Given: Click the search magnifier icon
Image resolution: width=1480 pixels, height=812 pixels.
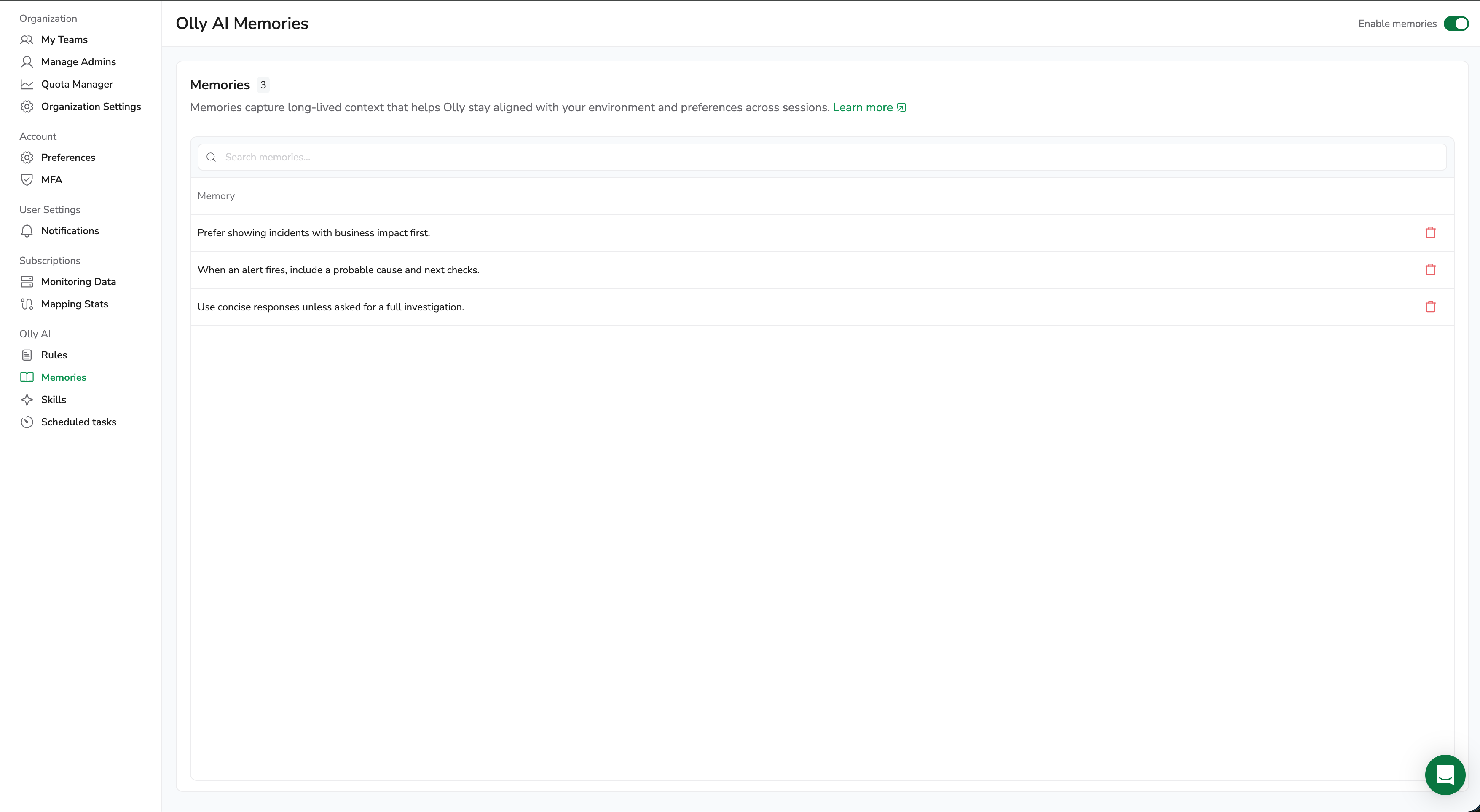Looking at the screenshot, I should (x=212, y=158).
